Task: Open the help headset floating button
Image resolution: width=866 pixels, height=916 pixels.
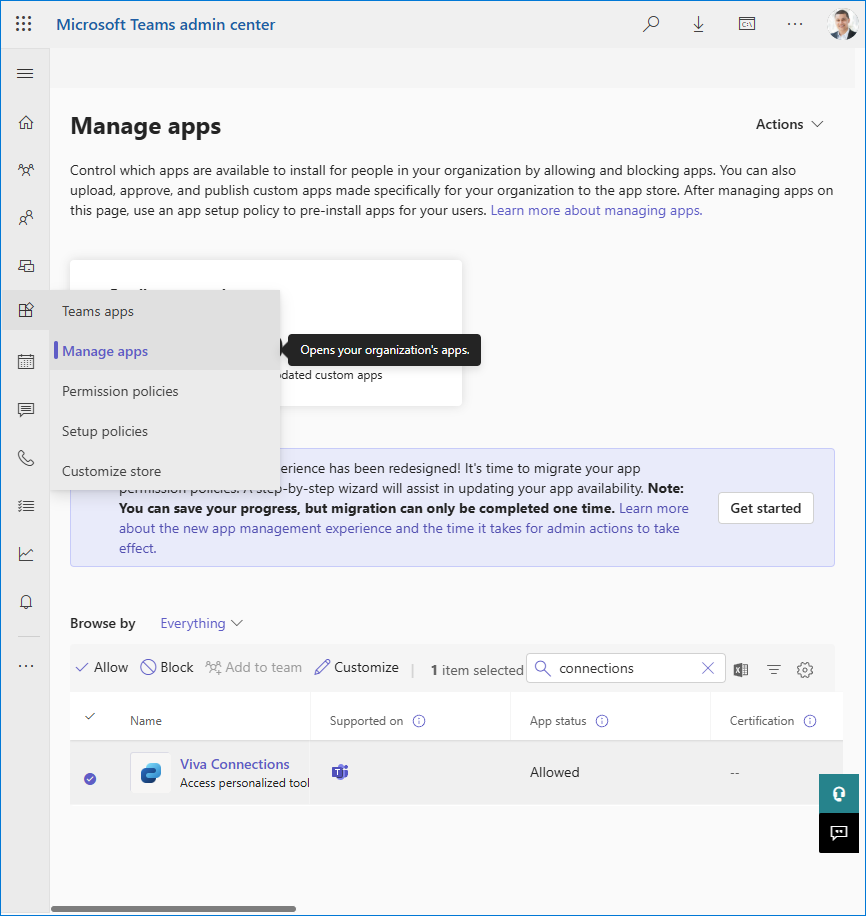Action: tap(839, 793)
